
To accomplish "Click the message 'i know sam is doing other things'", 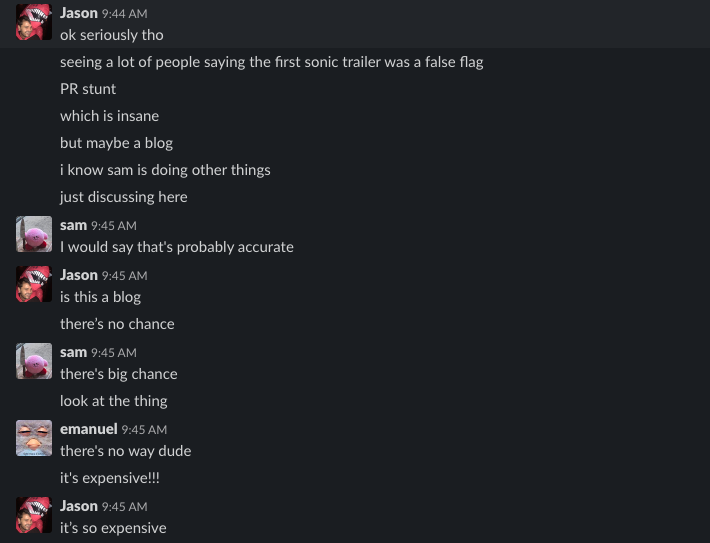I will click(165, 170).
